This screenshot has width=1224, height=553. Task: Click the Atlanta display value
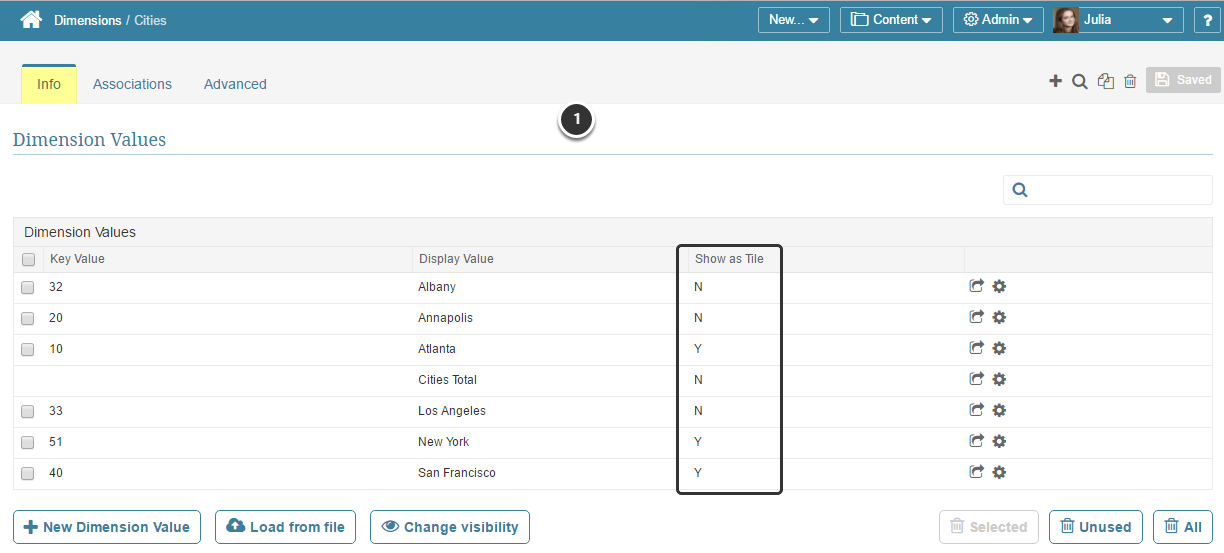coord(437,349)
